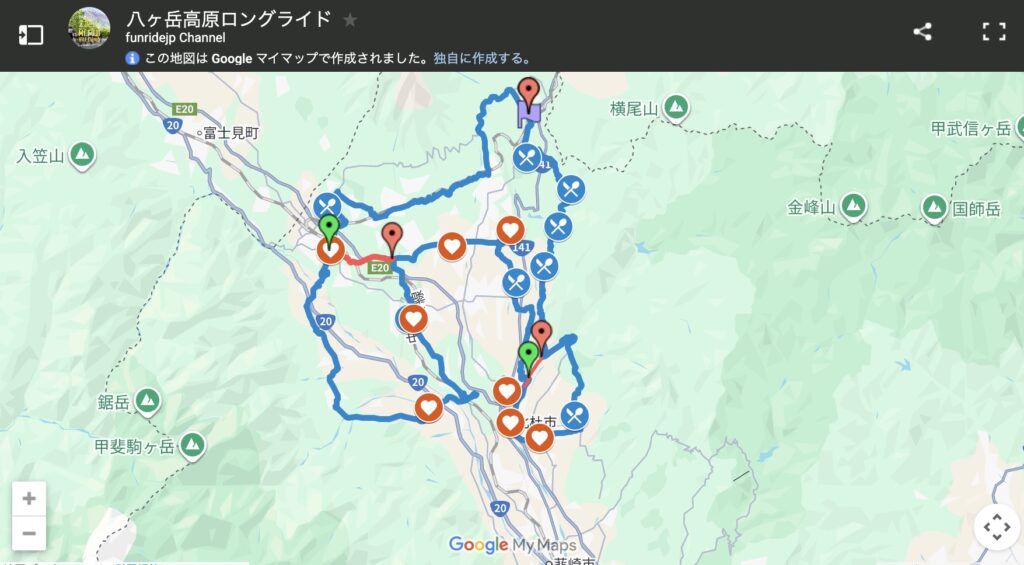Open the map legend side panel
The width and height of the screenshot is (1024, 565).
pyautogui.click(x=31, y=35)
